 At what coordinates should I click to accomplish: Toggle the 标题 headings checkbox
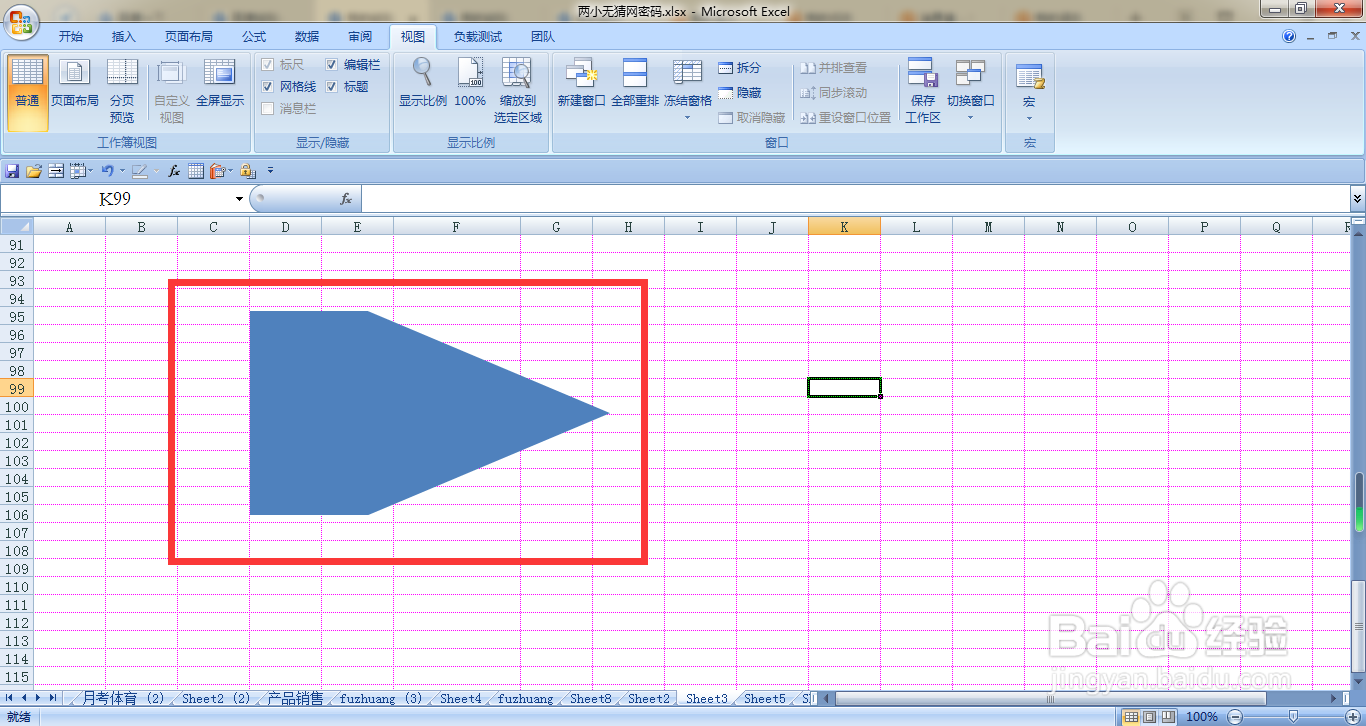(331, 87)
